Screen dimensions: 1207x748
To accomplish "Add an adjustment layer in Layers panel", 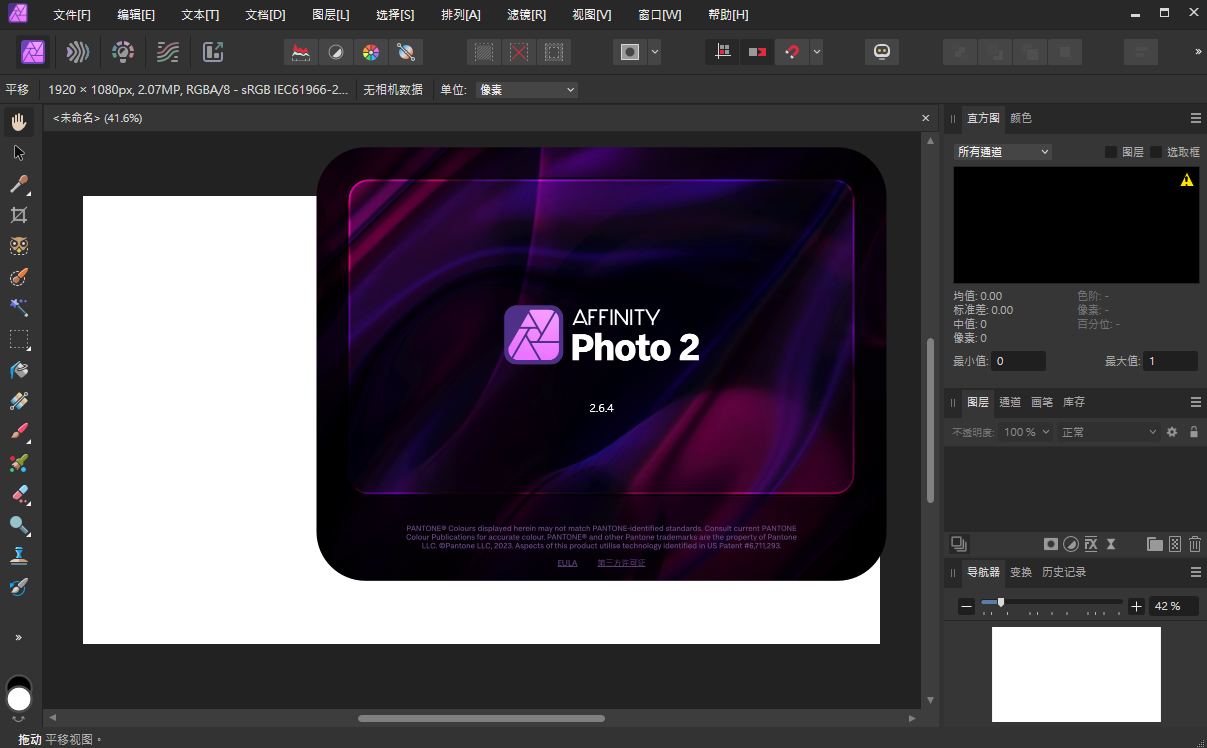I will [x=1071, y=544].
